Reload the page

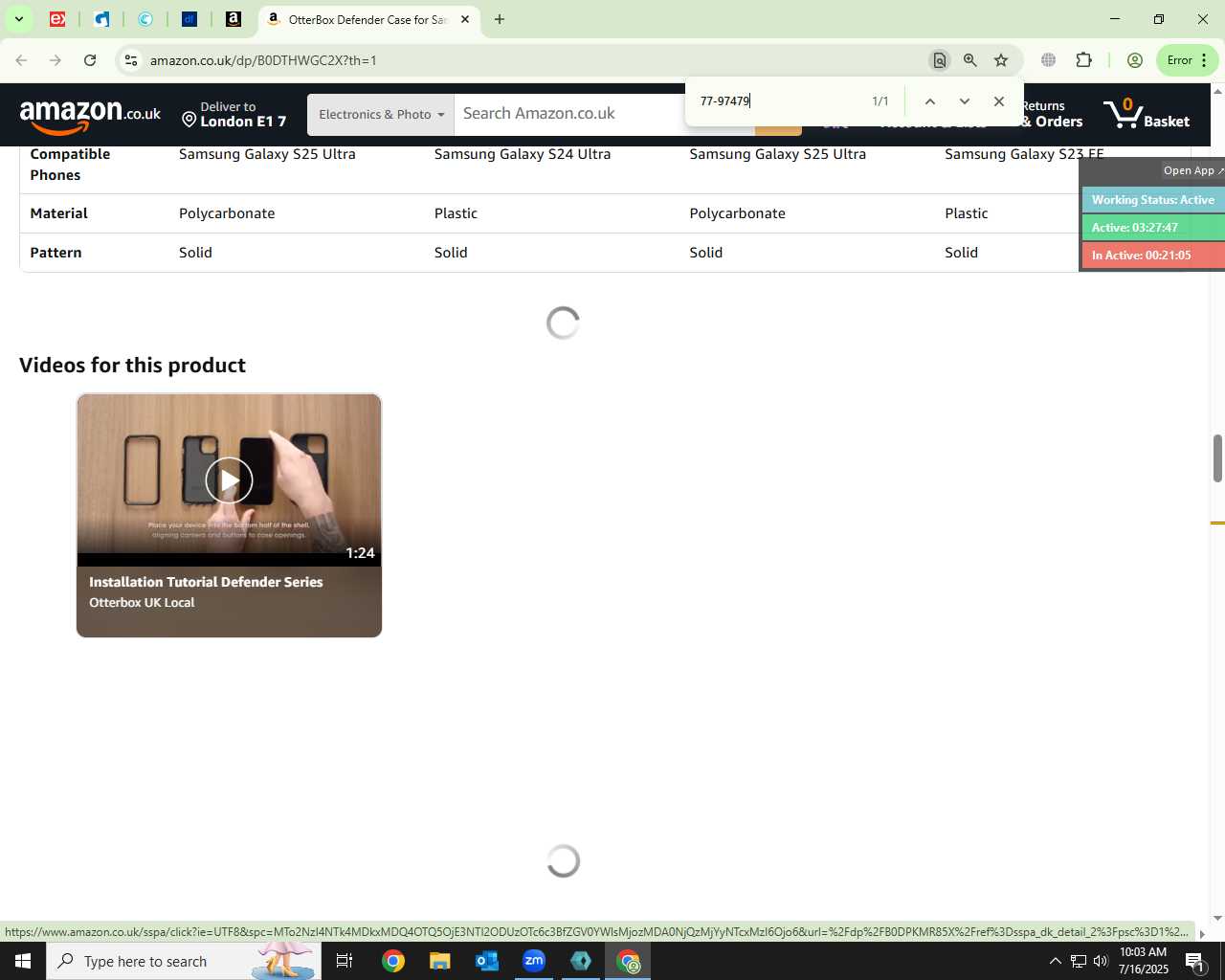click(x=90, y=60)
